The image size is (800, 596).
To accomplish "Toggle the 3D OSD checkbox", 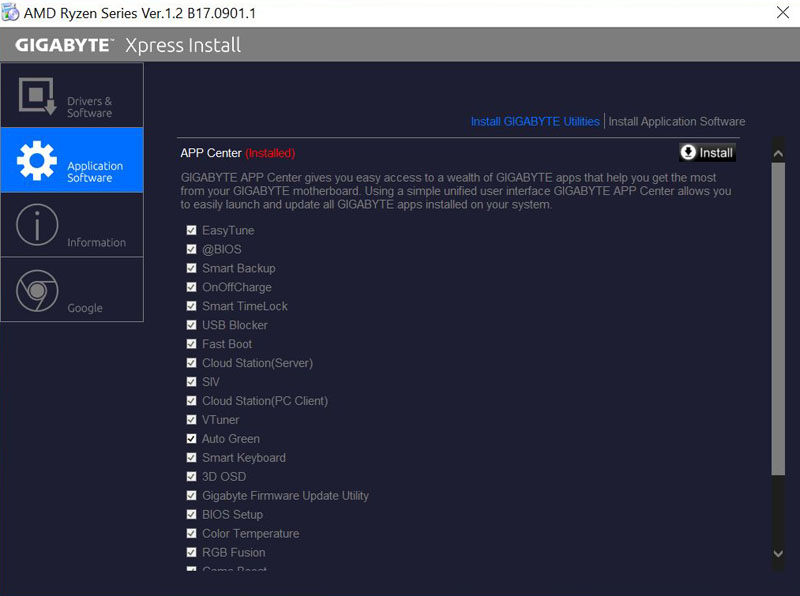I will point(191,476).
